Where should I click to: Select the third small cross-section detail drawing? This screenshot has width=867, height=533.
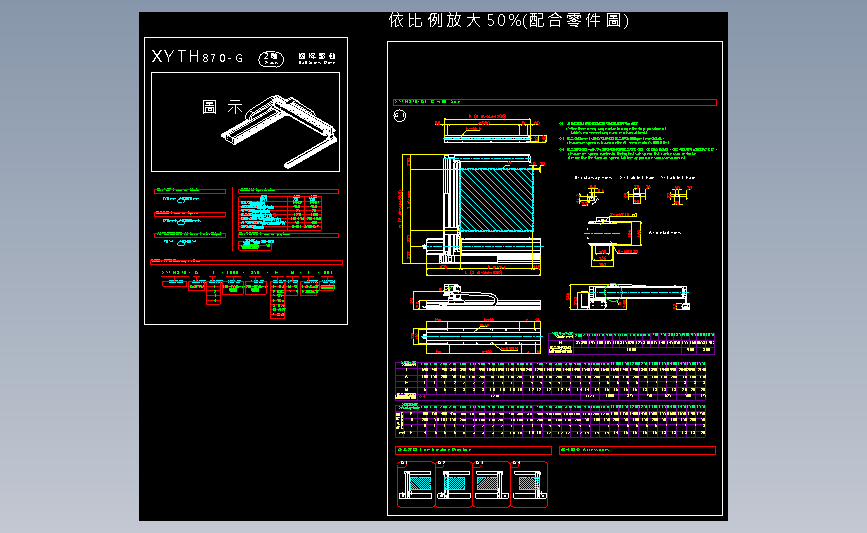pos(679,195)
